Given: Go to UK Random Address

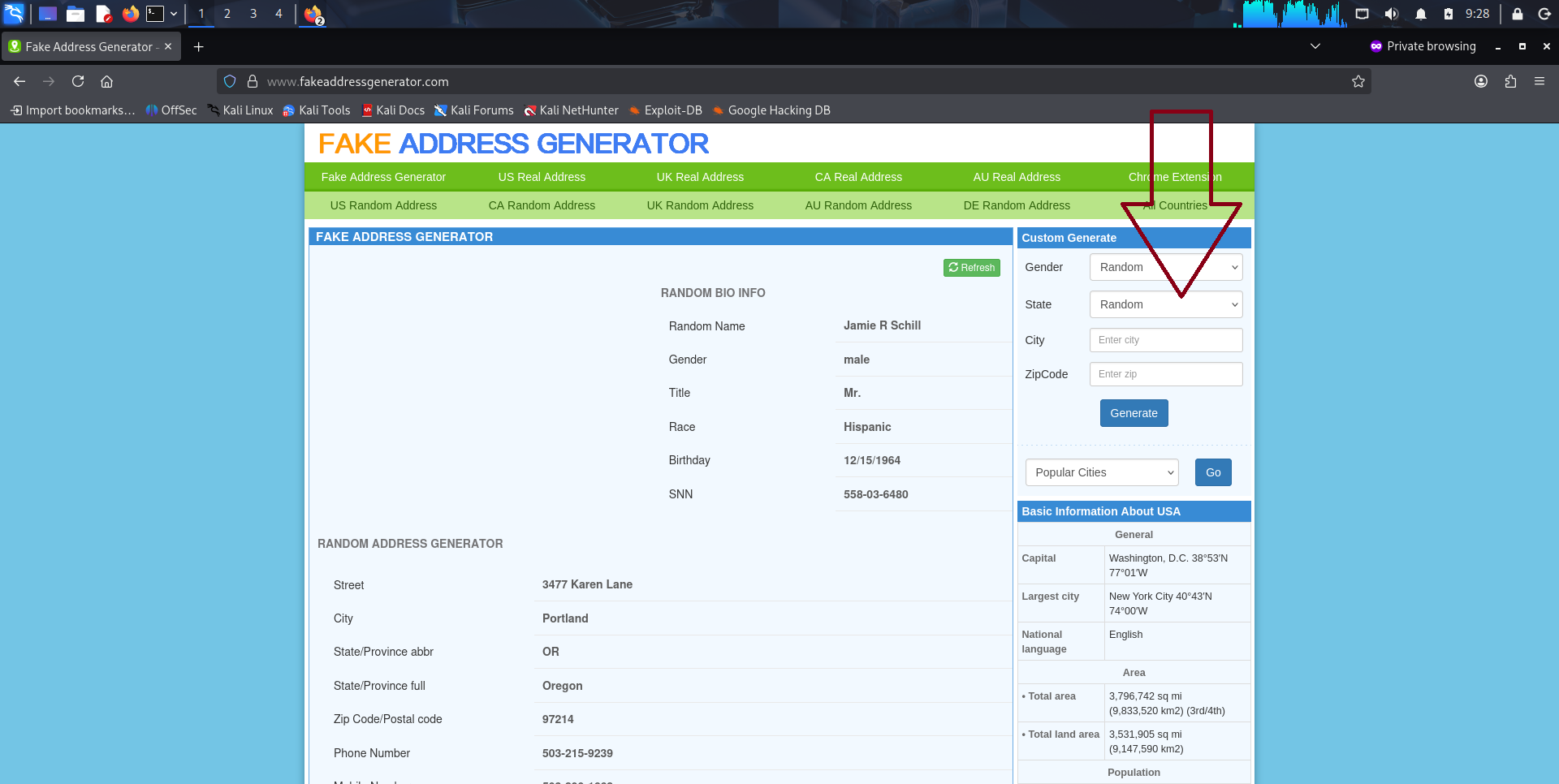Looking at the screenshot, I should (x=700, y=205).
